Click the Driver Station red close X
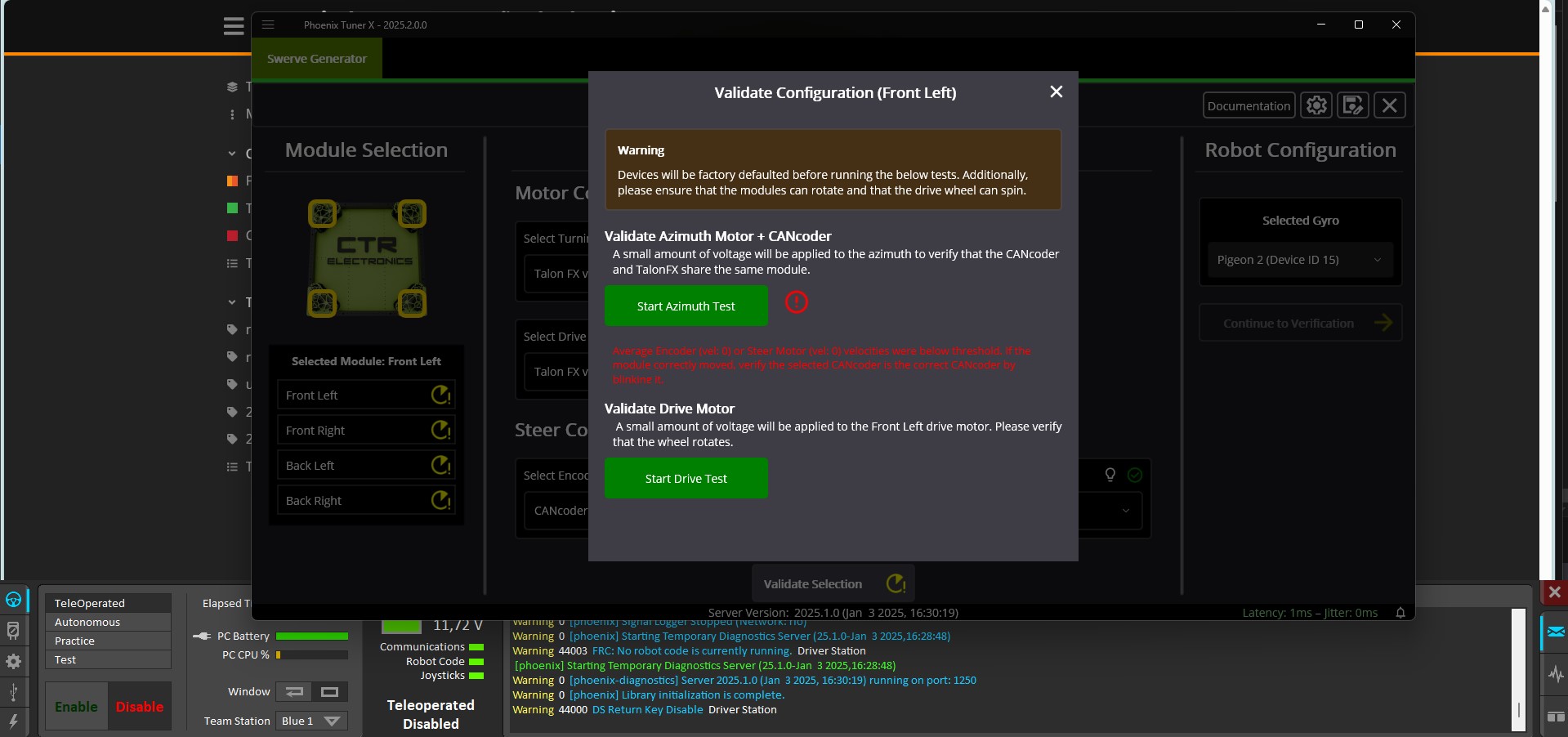This screenshot has width=1568, height=737. (x=1554, y=592)
